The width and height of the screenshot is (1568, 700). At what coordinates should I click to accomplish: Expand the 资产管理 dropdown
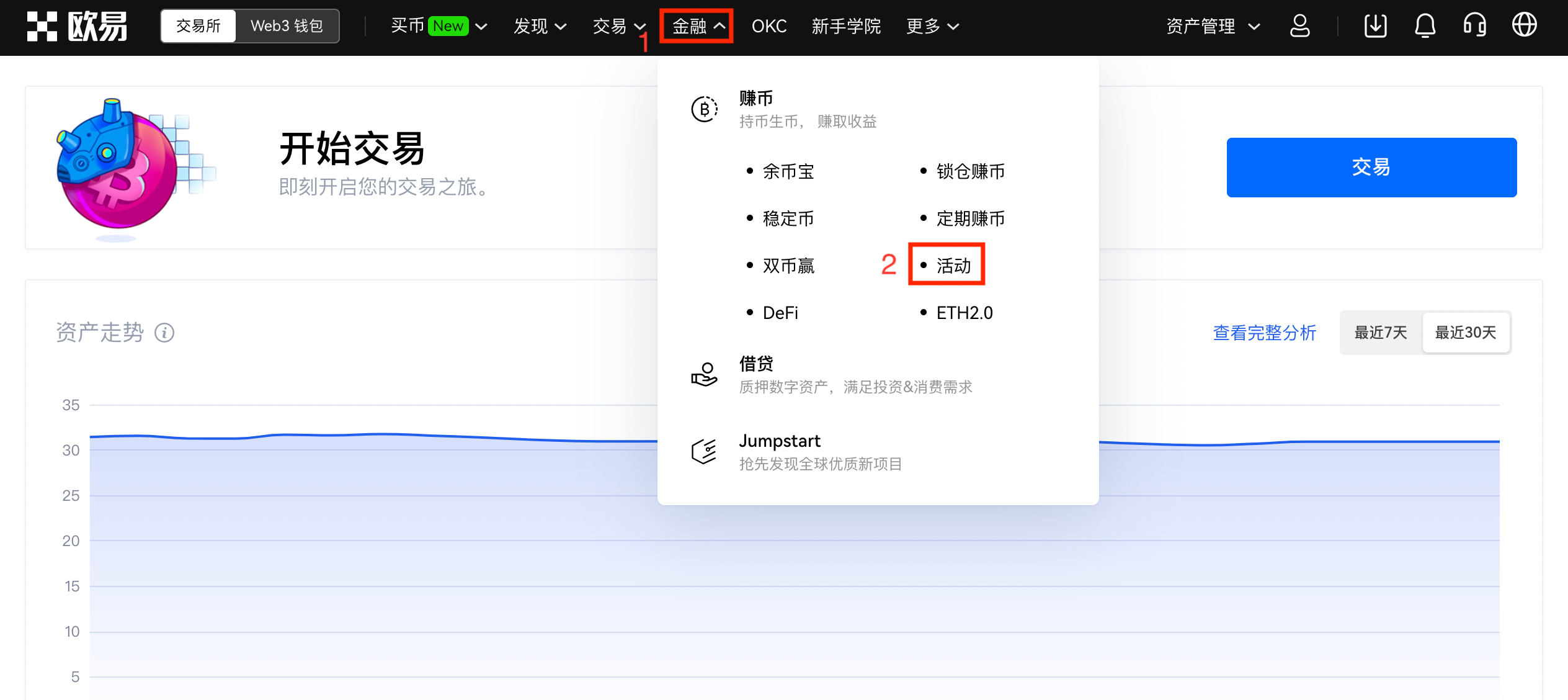[1213, 26]
